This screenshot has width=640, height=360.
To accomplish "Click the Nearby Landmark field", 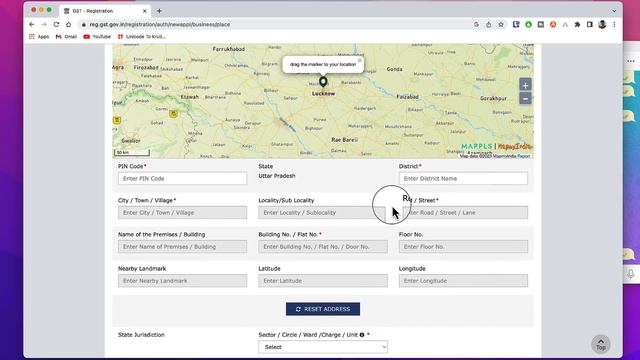I will click(182, 281).
